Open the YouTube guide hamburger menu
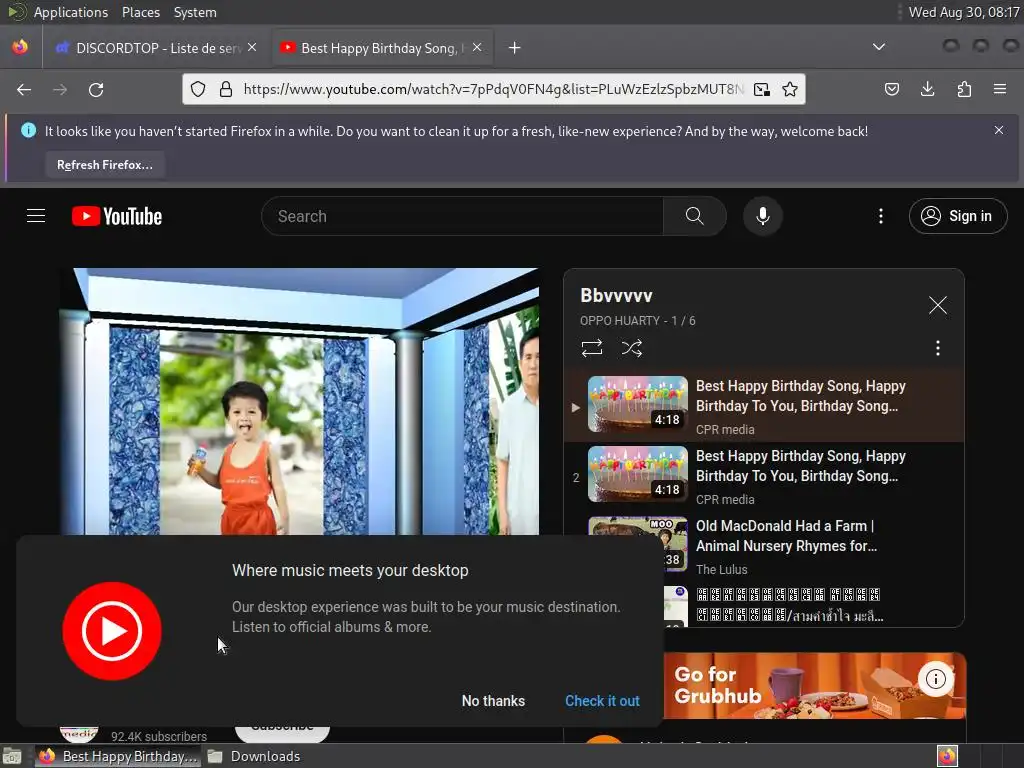The width and height of the screenshot is (1024, 768). (36, 216)
